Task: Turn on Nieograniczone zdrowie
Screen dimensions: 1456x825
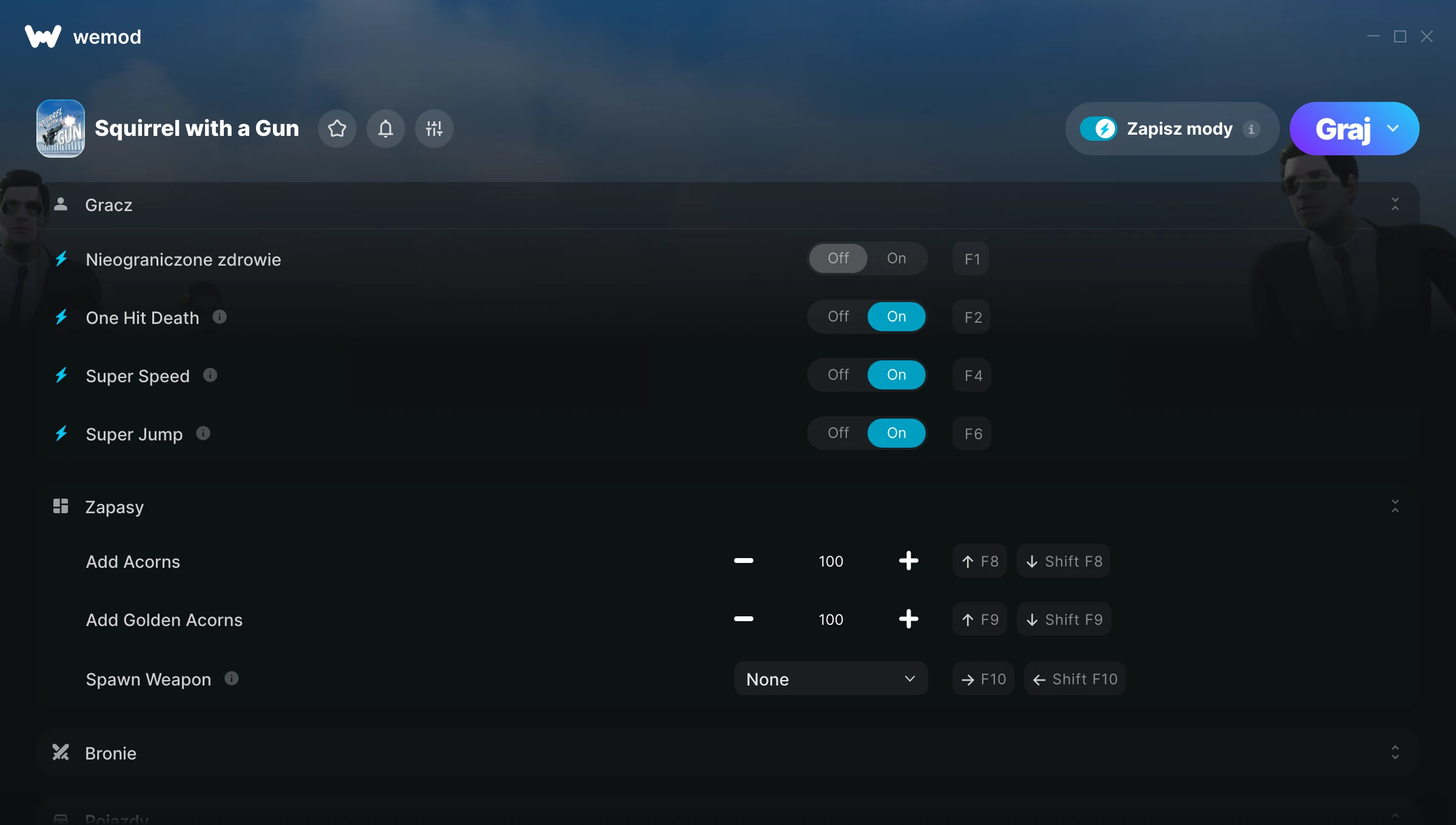Action: (897, 258)
